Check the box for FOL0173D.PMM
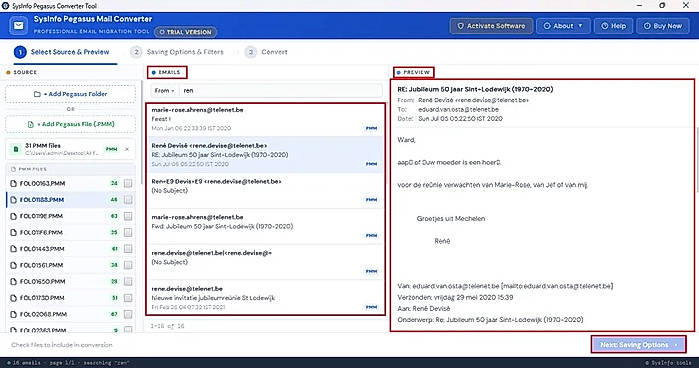 point(128,298)
